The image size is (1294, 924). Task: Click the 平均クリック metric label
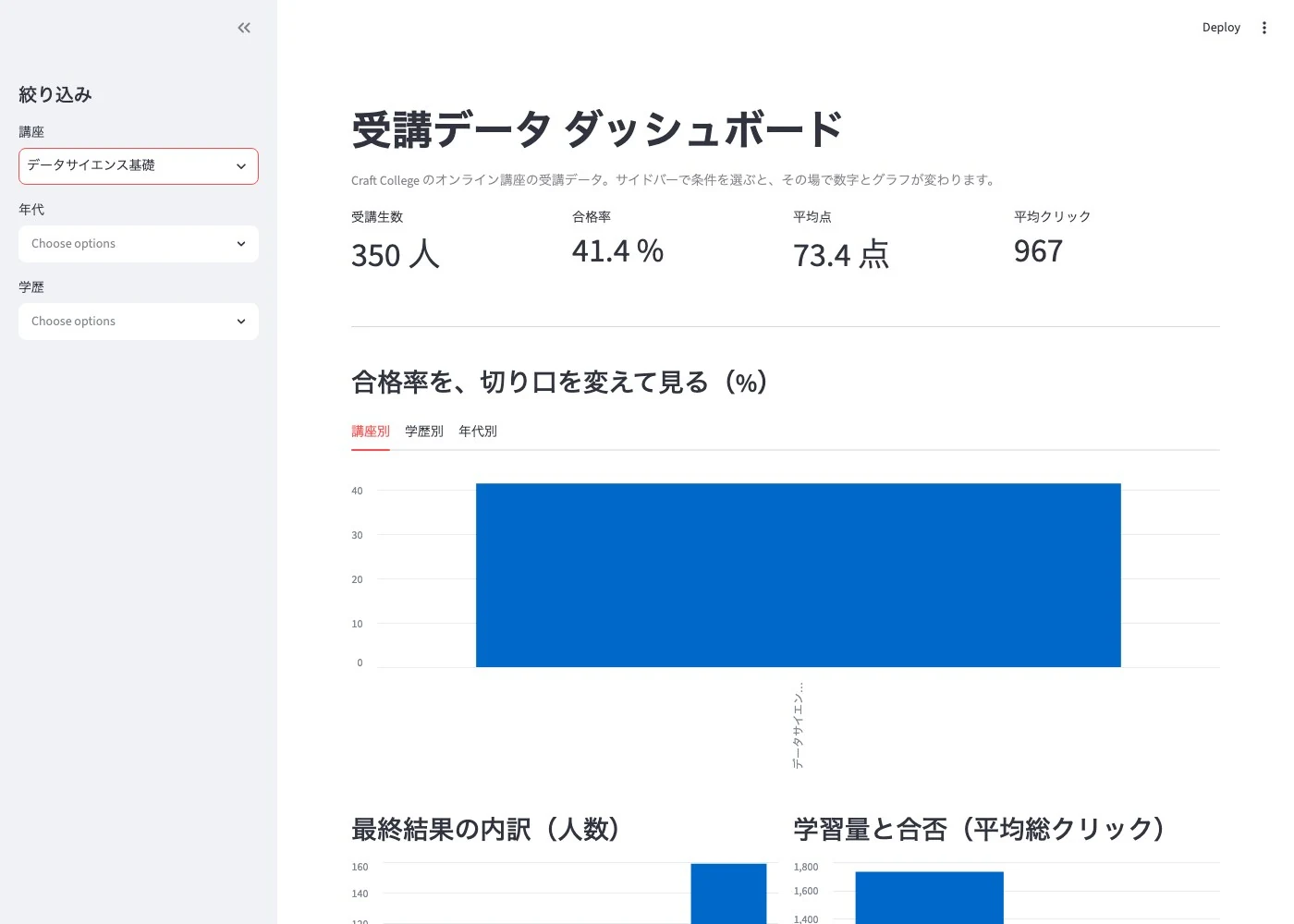(x=1053, y=217)
